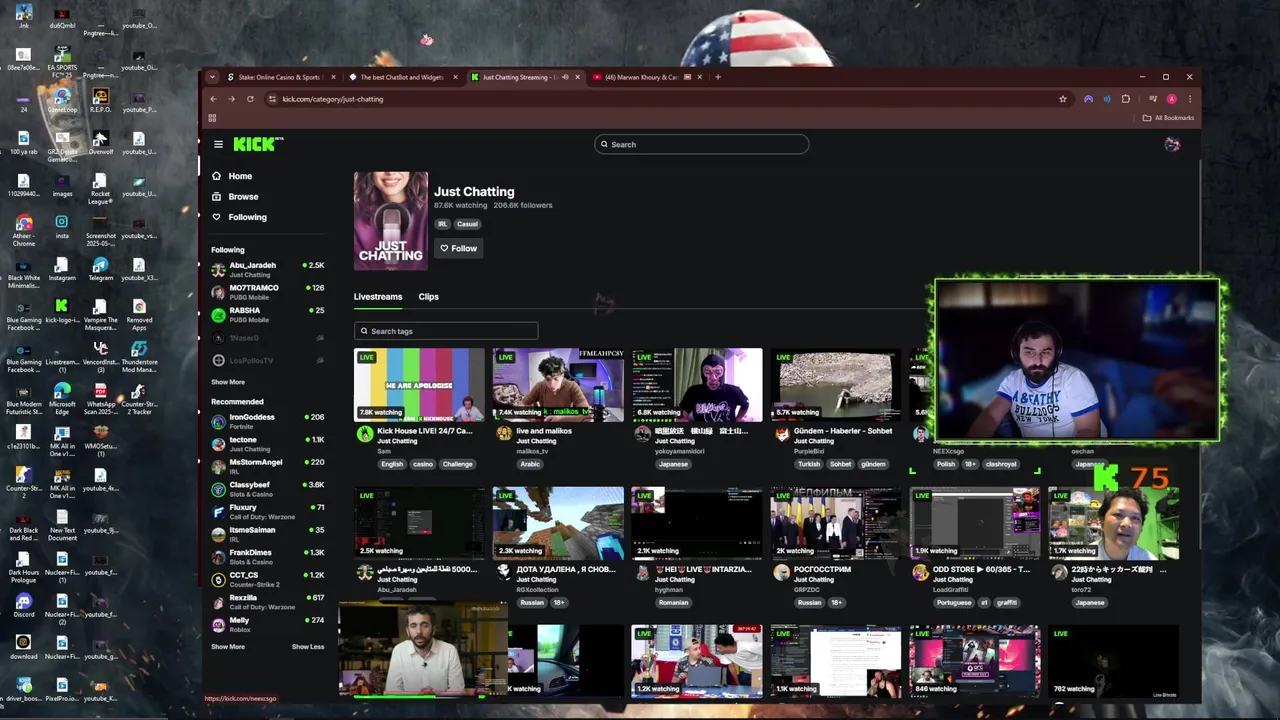
Task: Switch to the Livestreams tab
Action: (x=378, y=297)
